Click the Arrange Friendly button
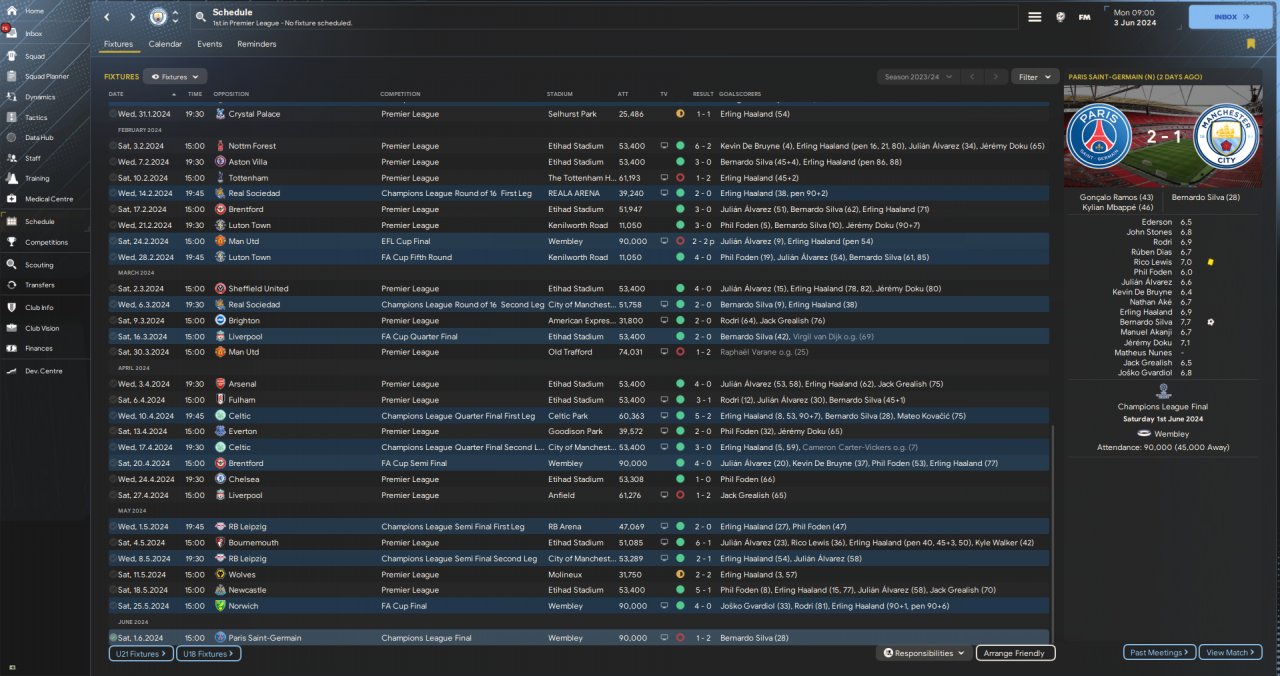Screen dimensions: 1280x676 (x=1015, y=653)
